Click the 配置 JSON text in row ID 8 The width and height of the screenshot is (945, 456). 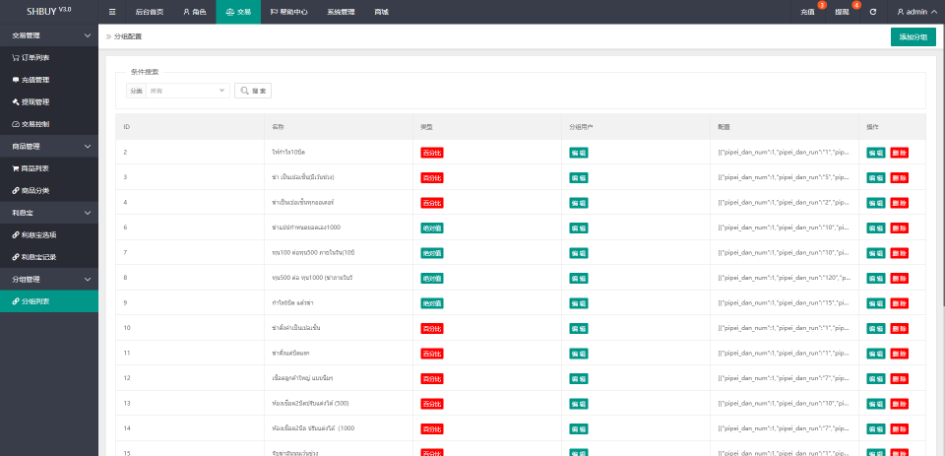tap(783, 278)
